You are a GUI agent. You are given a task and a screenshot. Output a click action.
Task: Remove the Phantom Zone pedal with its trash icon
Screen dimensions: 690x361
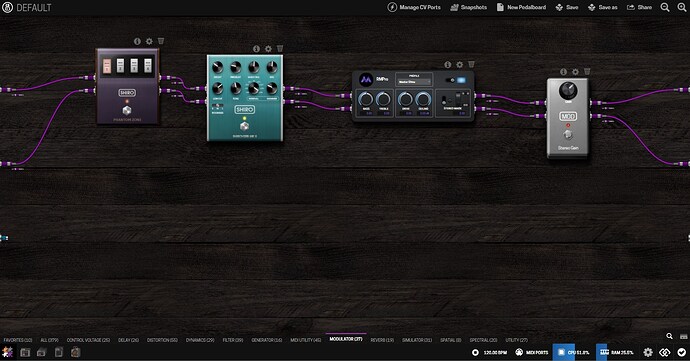(161, 41)
